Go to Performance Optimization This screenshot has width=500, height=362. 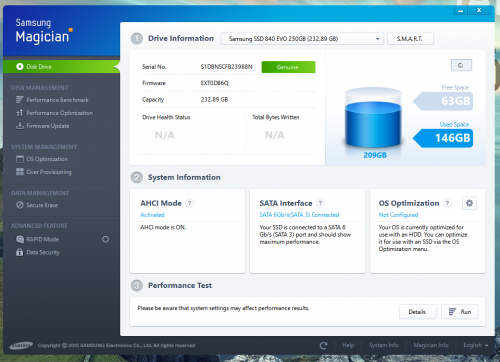tap(60, 113)
